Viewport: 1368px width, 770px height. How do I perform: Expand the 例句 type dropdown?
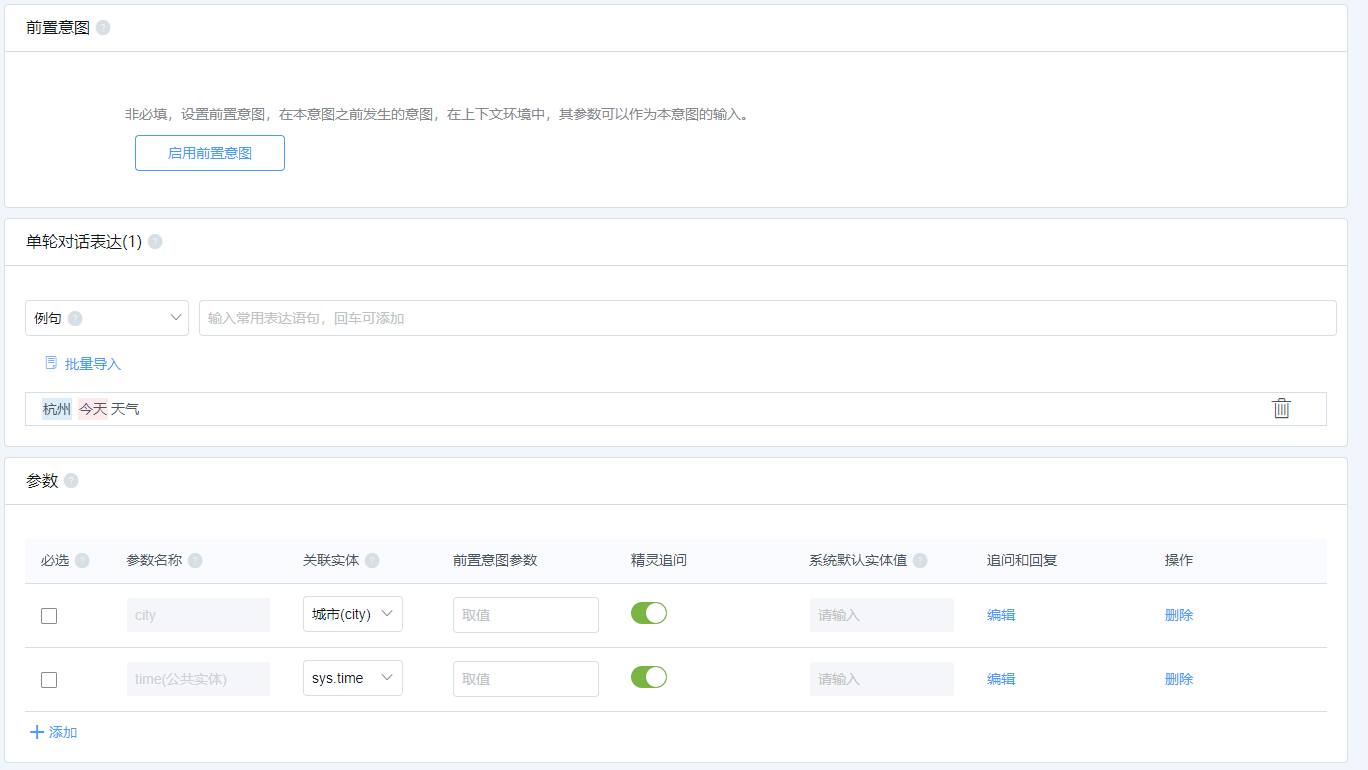(x=107, y=318)
